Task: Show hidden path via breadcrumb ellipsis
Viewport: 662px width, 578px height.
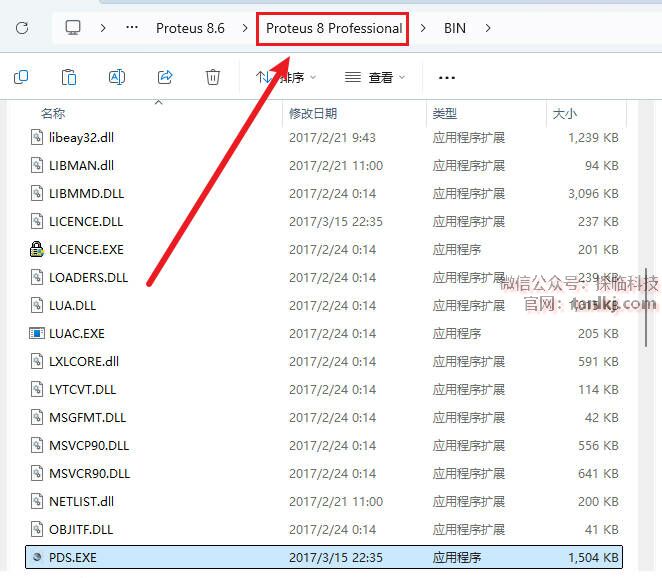Action: pyautogui.click(x=132, y=28)
